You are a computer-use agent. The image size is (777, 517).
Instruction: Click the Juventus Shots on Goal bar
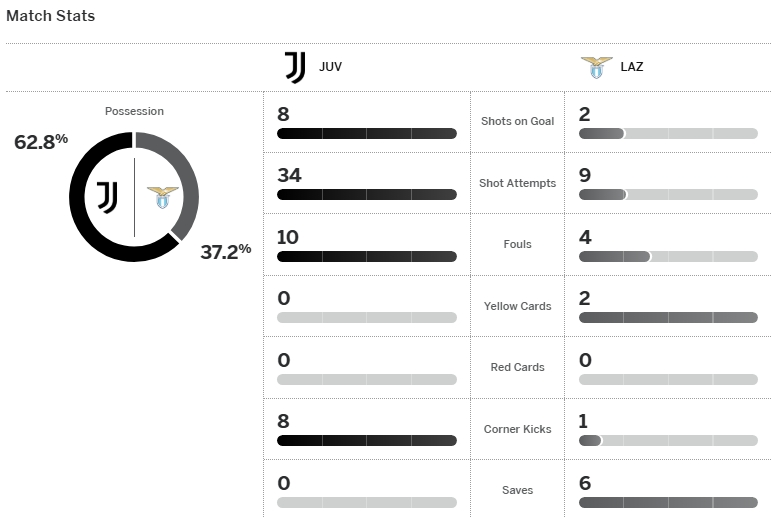click(366, 133)
